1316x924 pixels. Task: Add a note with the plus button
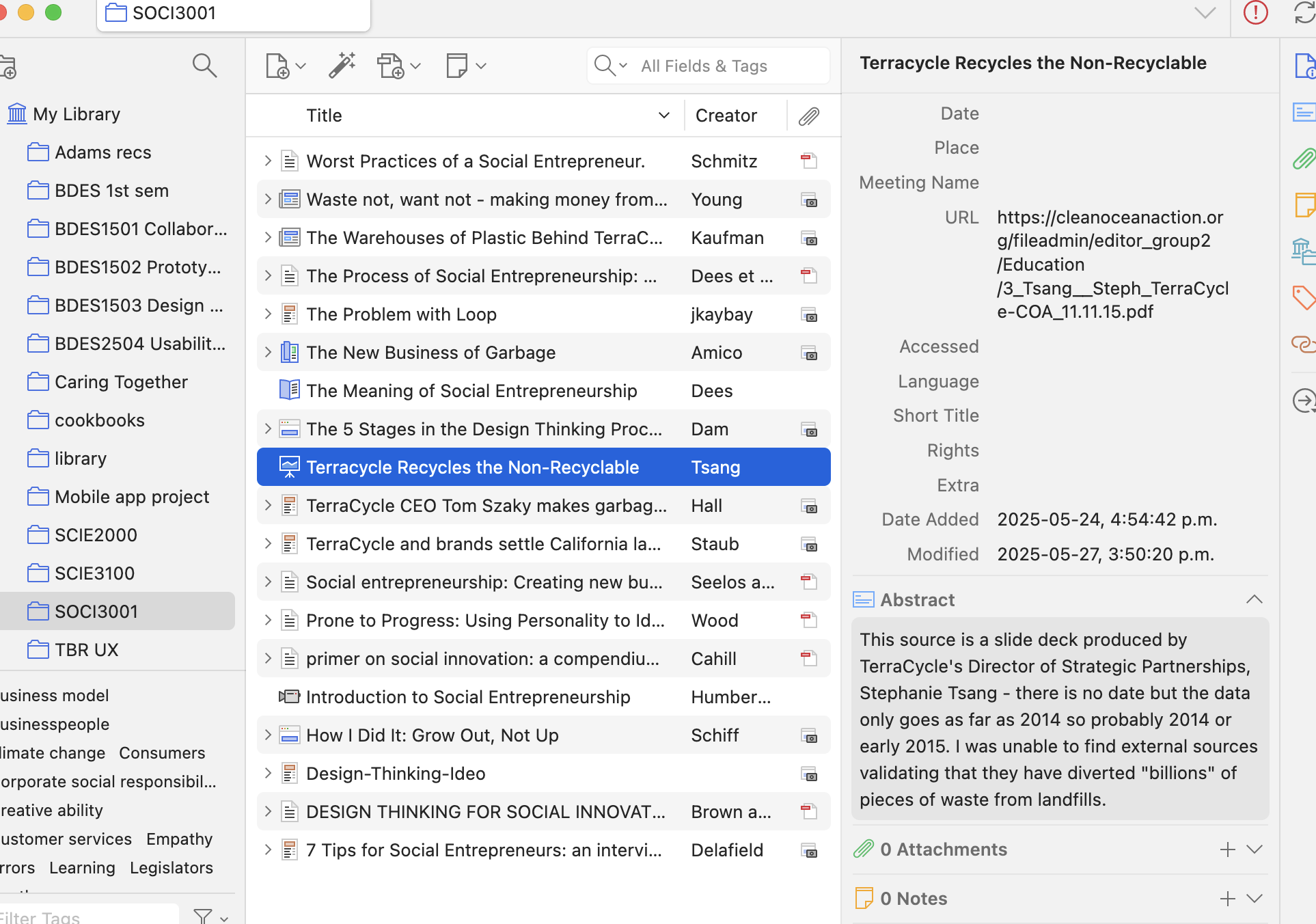tap(1227, 898)
